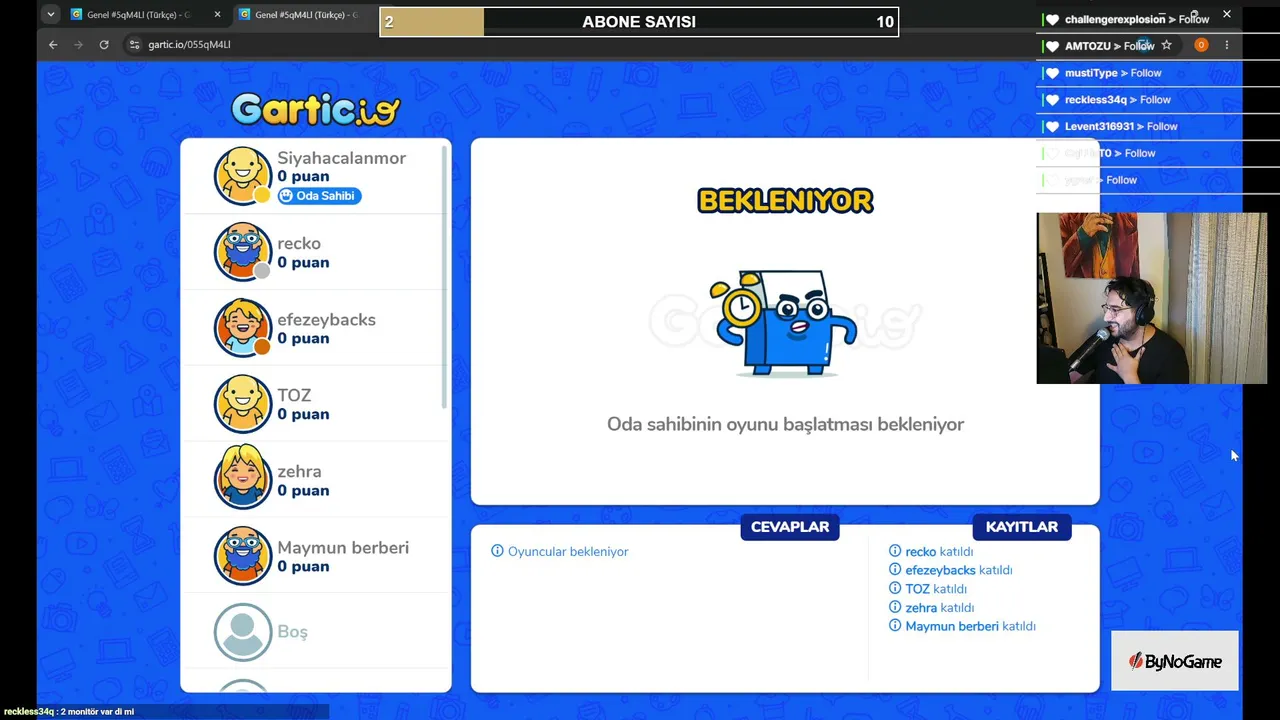Click the ABONE SAYISI progress bar
This screenshot has width=1280, height=720.
(639, 22)
